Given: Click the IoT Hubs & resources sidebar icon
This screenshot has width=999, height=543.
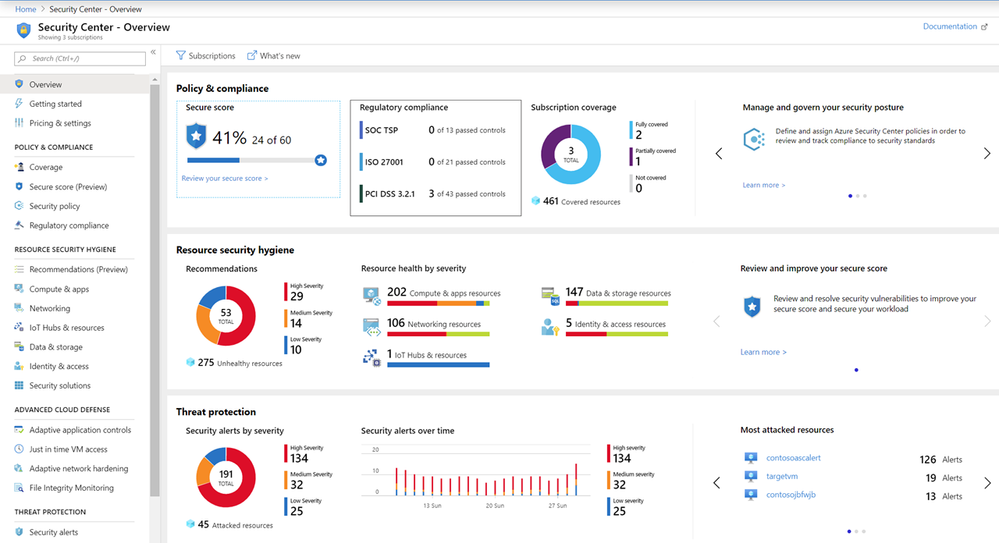Looking at the screenshot, I should (x=19, y=328).
